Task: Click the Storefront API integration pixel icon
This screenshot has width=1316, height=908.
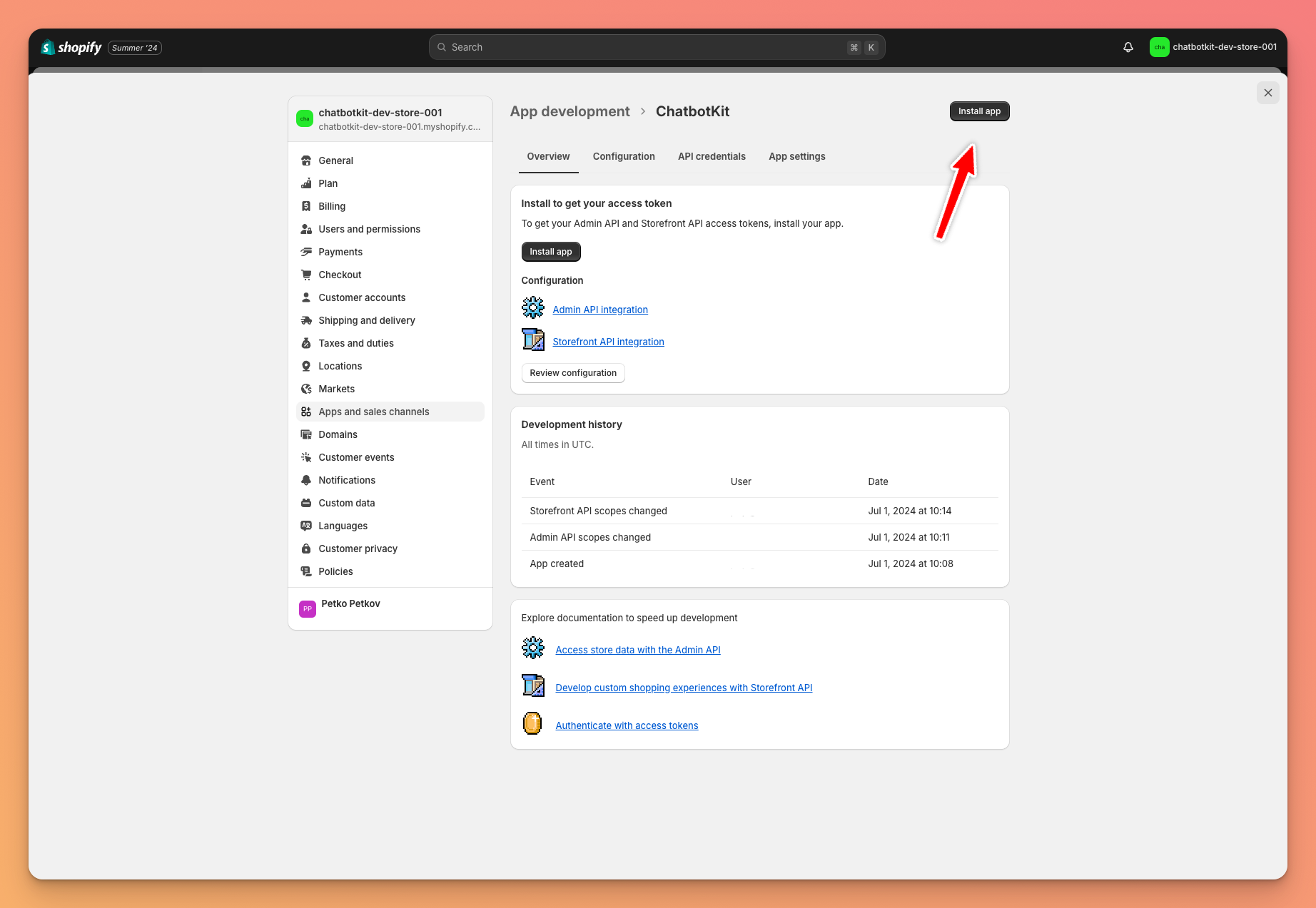Action: pos(533,340)
